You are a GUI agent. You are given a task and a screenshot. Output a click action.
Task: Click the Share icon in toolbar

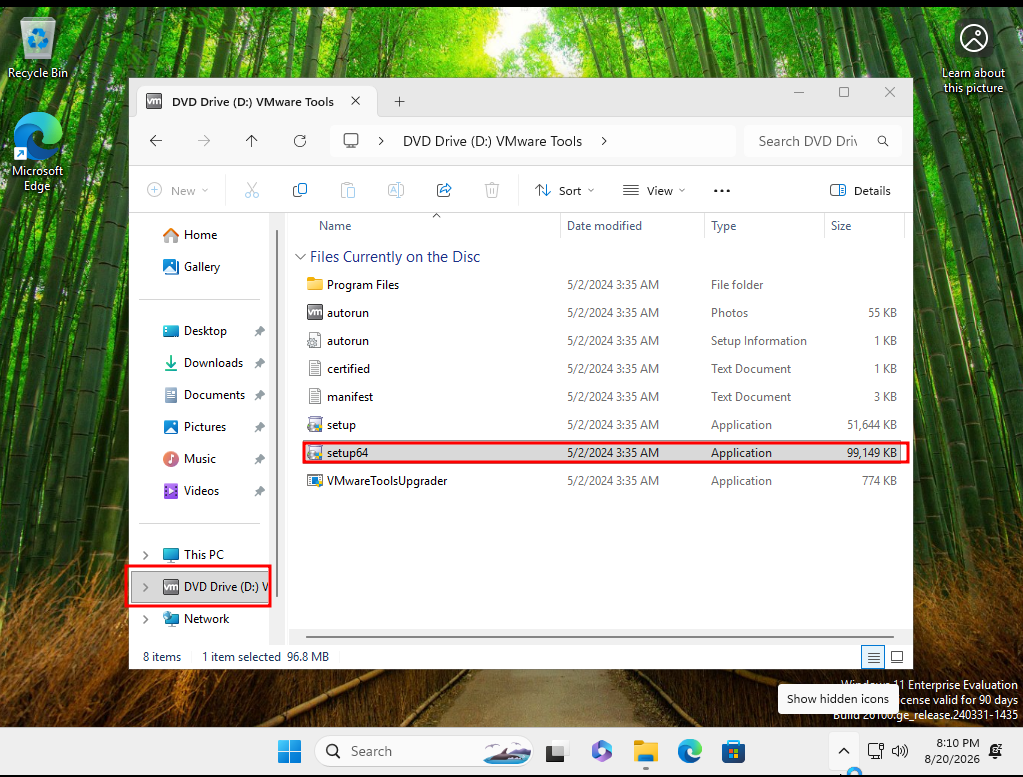444,190
